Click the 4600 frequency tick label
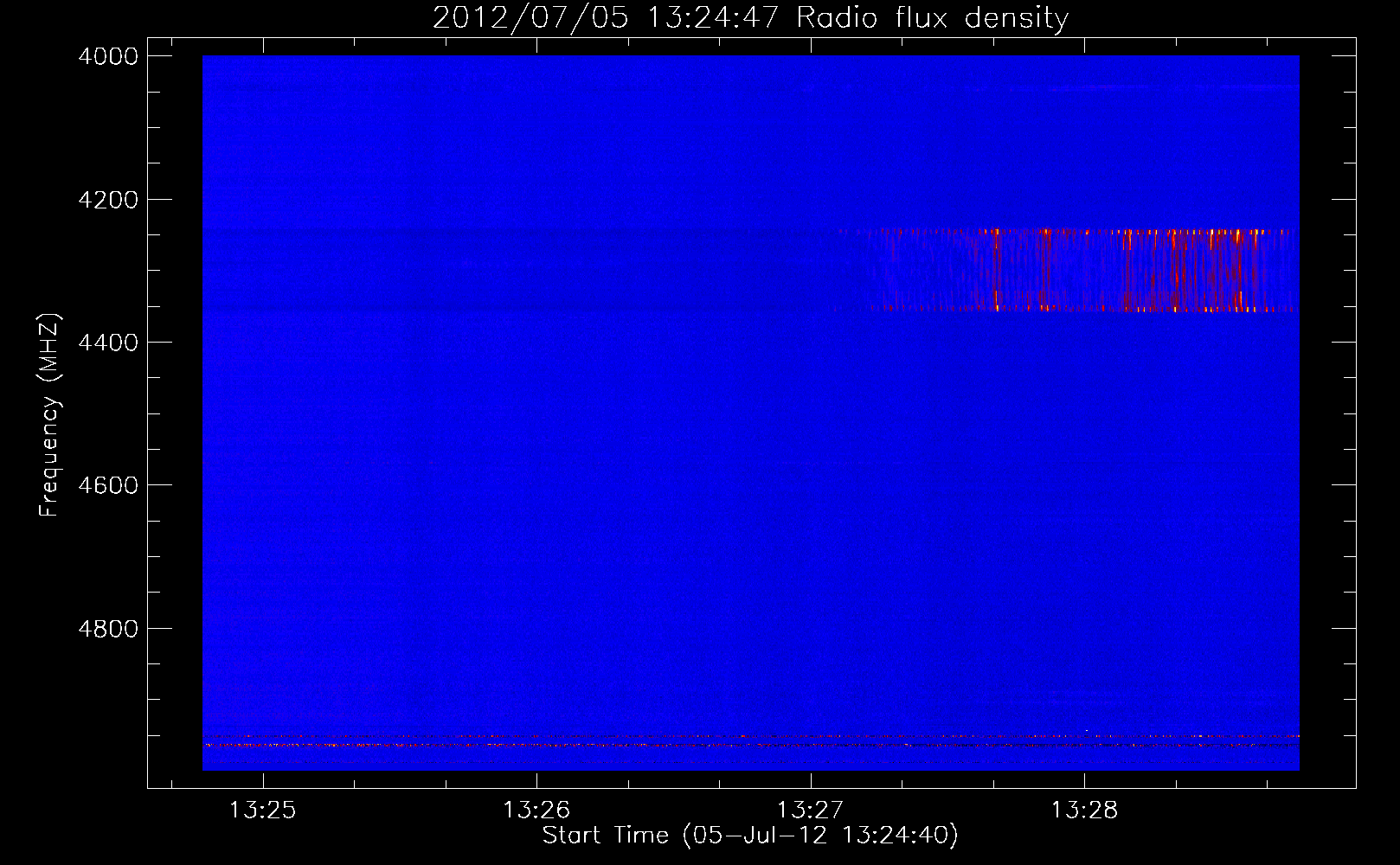The image size is (1400, 865). pyautogui.click(x=108, y=485)
